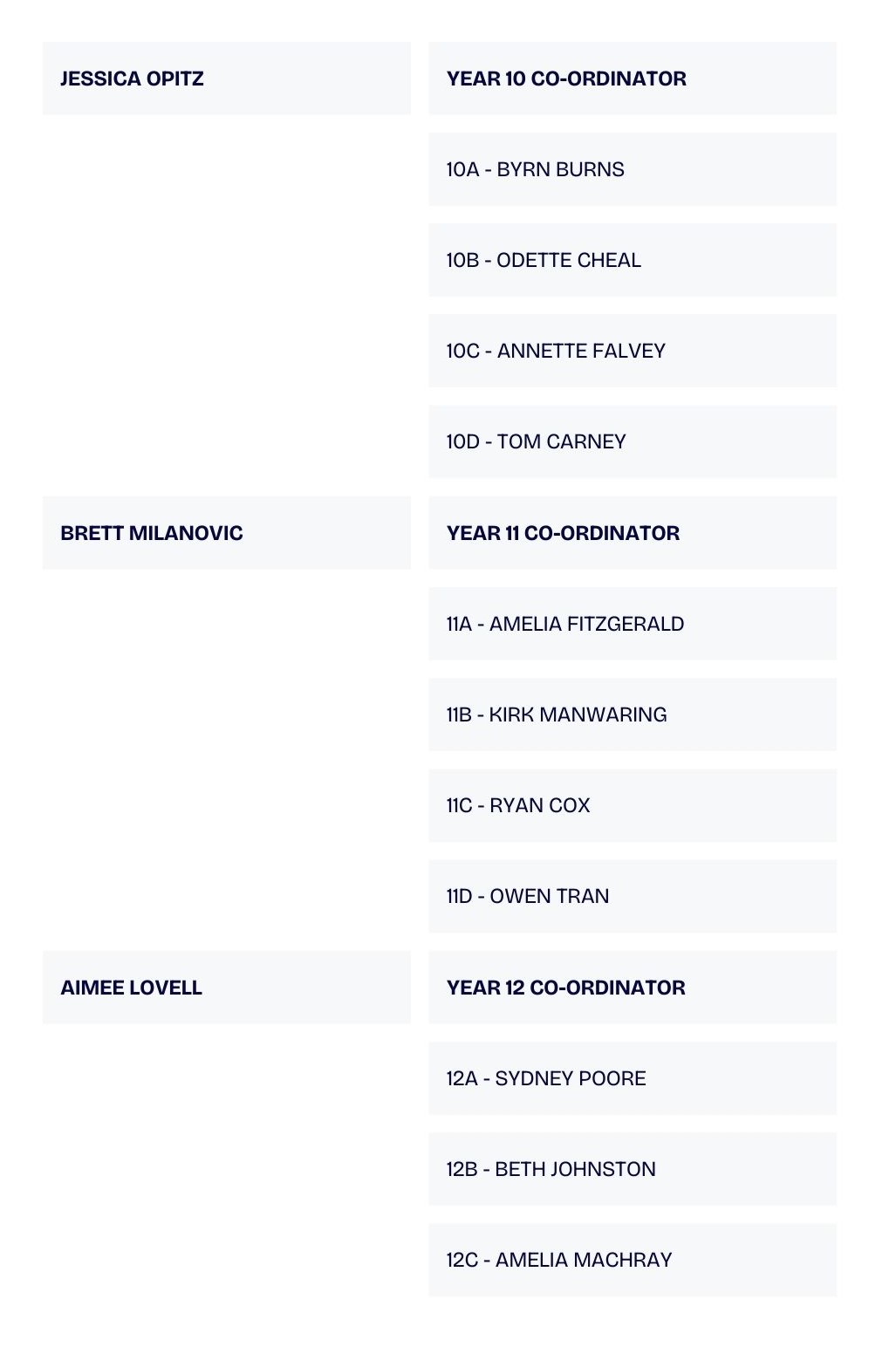Click the 11A - Amelia Fitzgerald row
Image resolution: width=896 pixels, height=1347 pixels.
632,624
